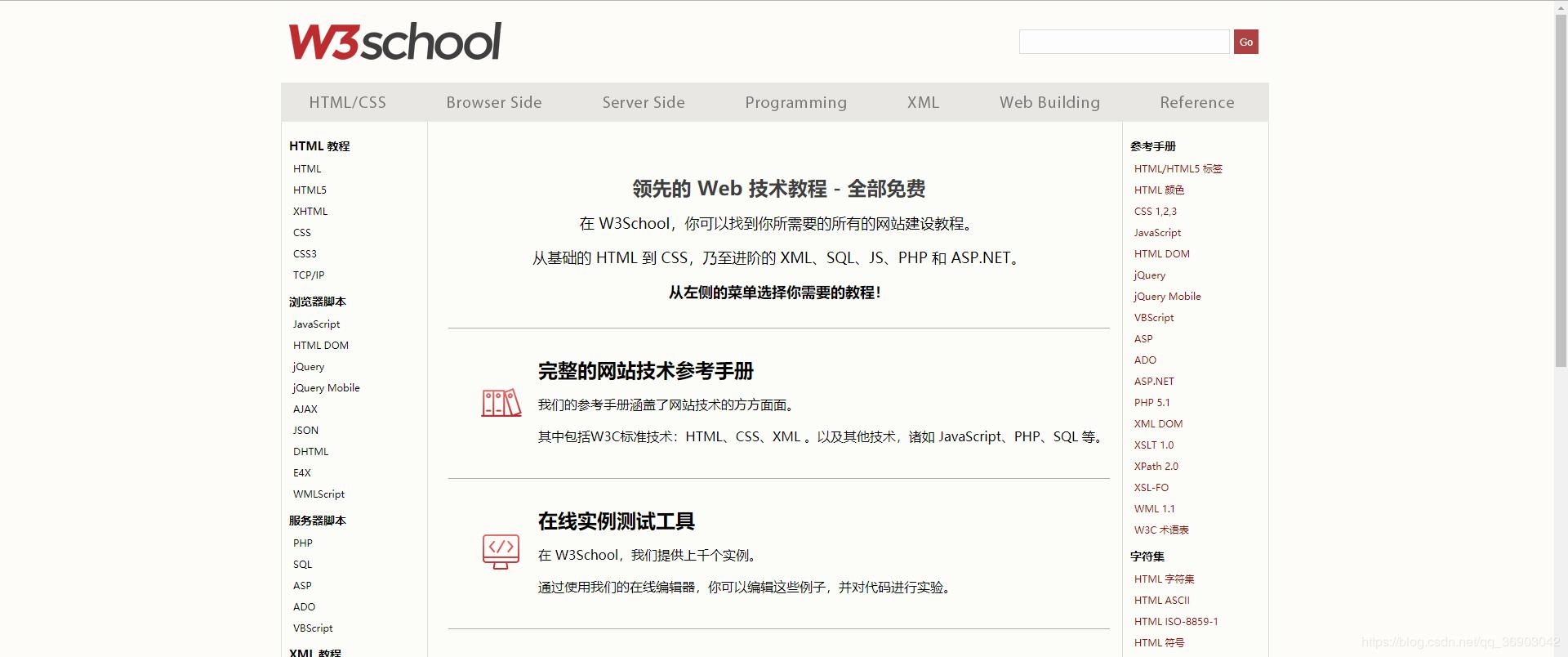Open the WML 1.1 reference link

coord(1154,509)
